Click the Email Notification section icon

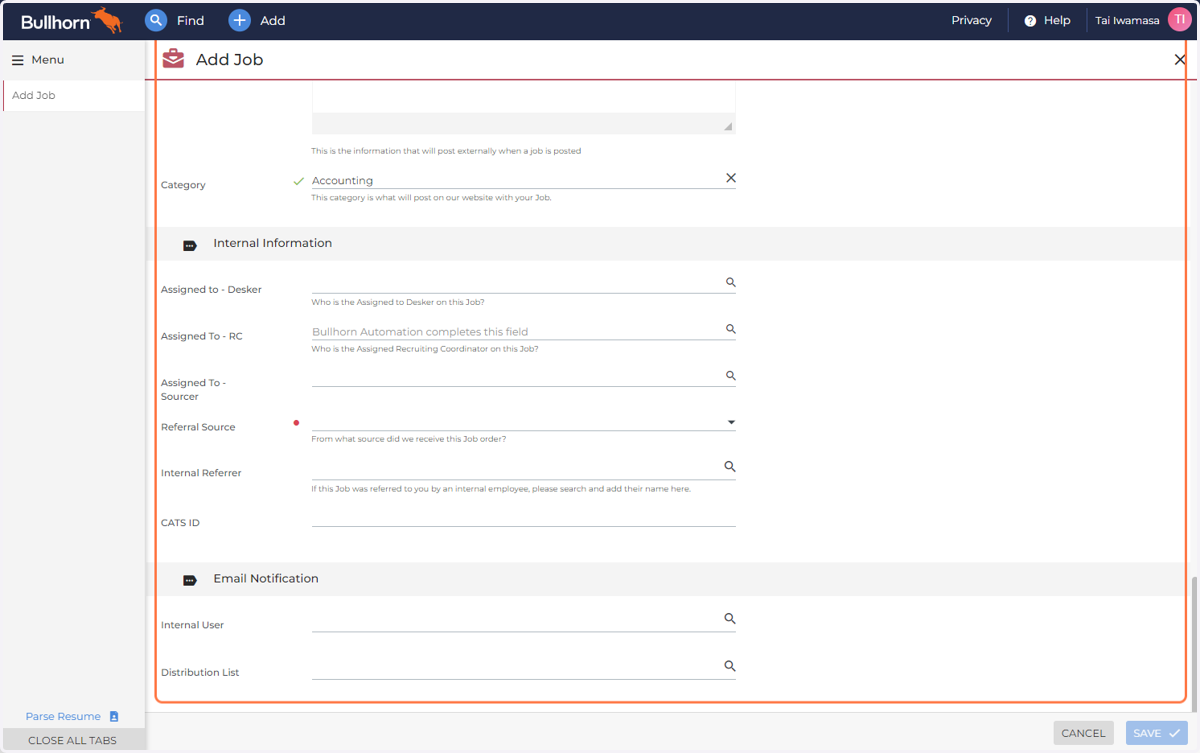coord(190,580)
